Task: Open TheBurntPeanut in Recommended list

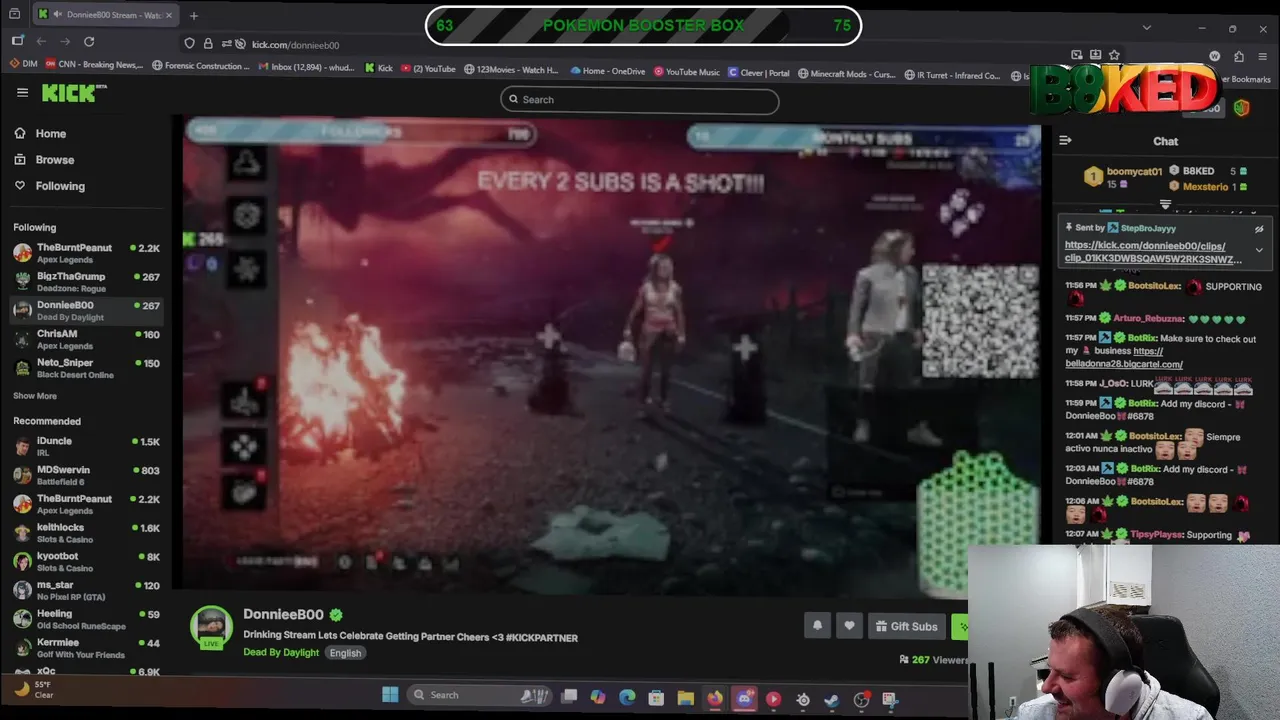Action: [x=86, y=504]
